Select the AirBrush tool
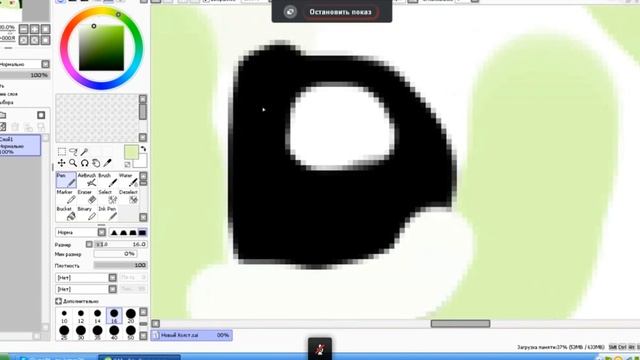Image resolution: width=640 pixels, height=360 pixels. (x=87, y=180)
